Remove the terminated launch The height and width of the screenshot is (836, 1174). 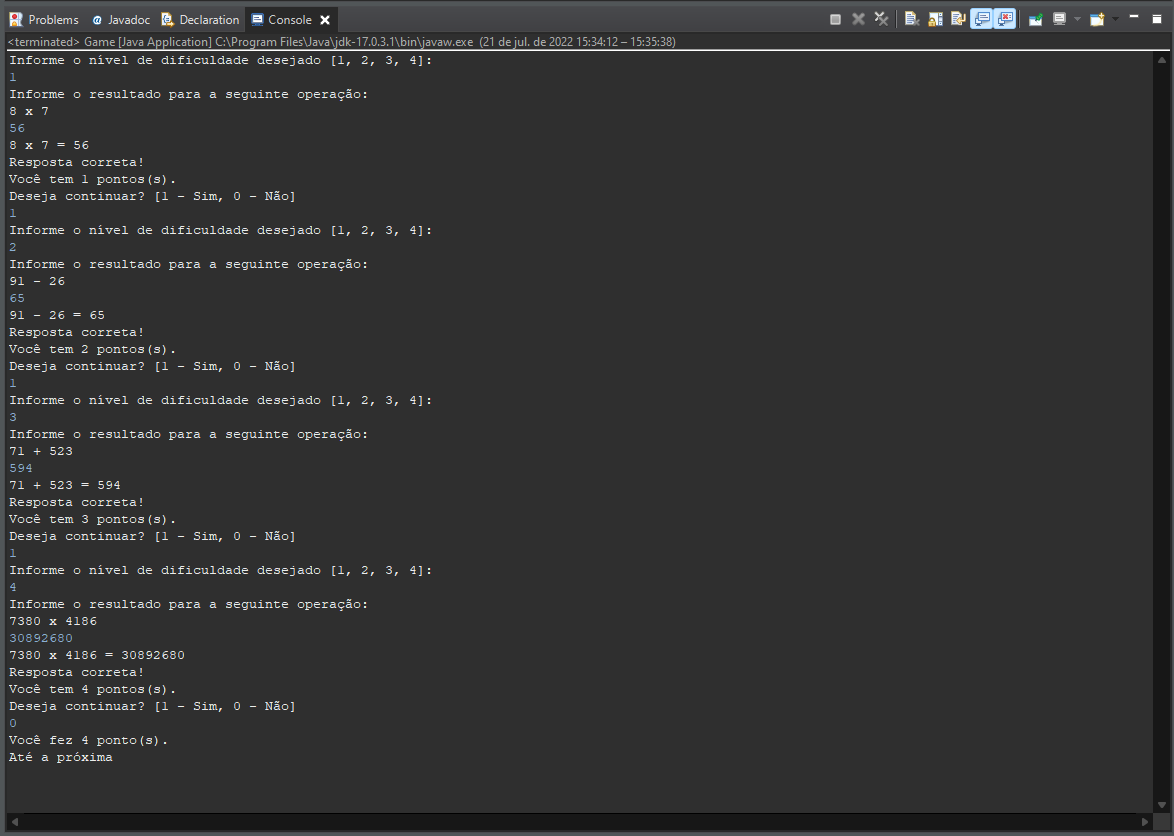click(858, 18)
